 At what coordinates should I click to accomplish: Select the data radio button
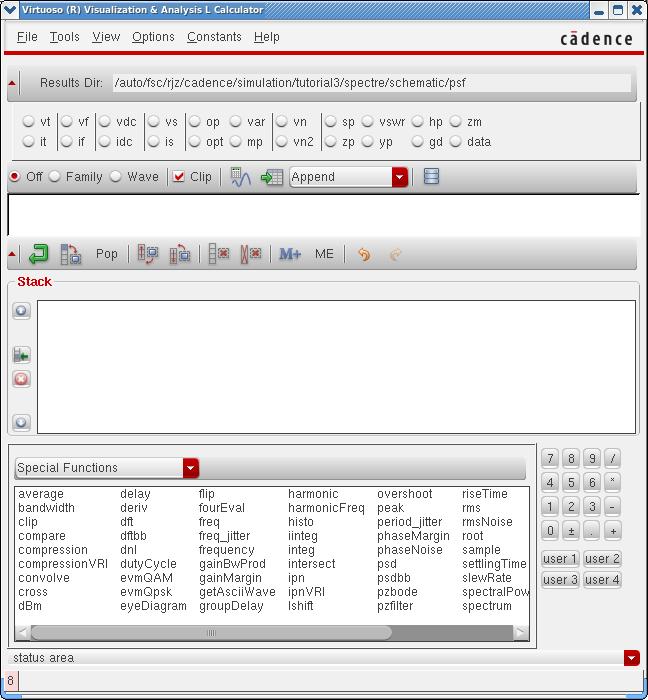click(x=455, y=142)
